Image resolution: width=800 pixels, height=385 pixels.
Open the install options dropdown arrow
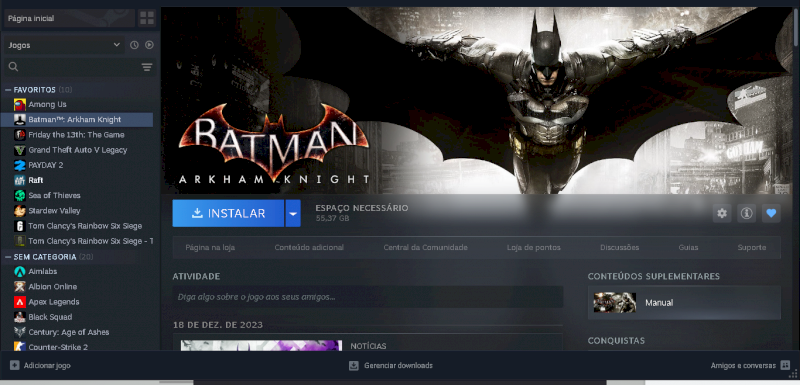coord(292,213)
